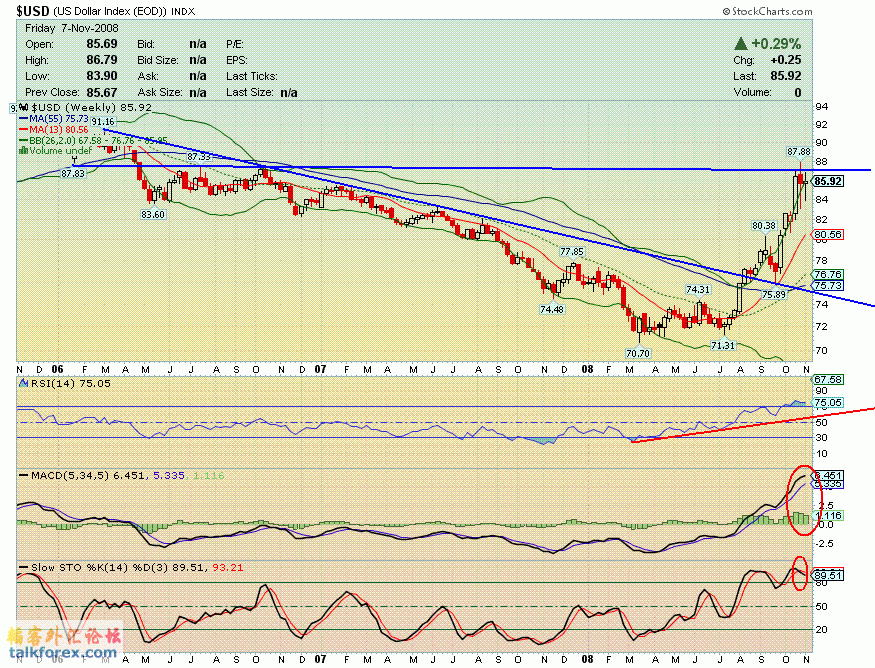Click the INDX exchange label

pyautogui.click(x=182, y=11)
